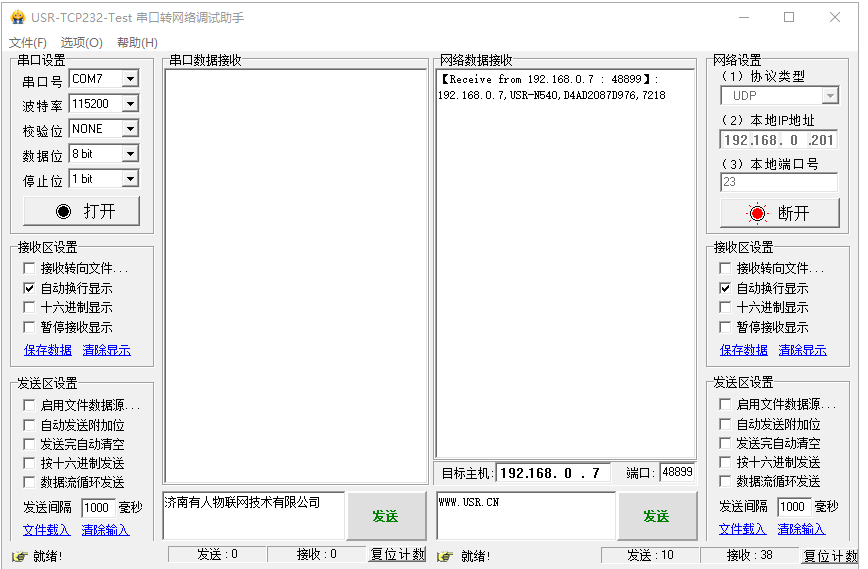Open the 文件(F) menu
The width and height of the screenshot is (868, 569).
coord(28,43)
